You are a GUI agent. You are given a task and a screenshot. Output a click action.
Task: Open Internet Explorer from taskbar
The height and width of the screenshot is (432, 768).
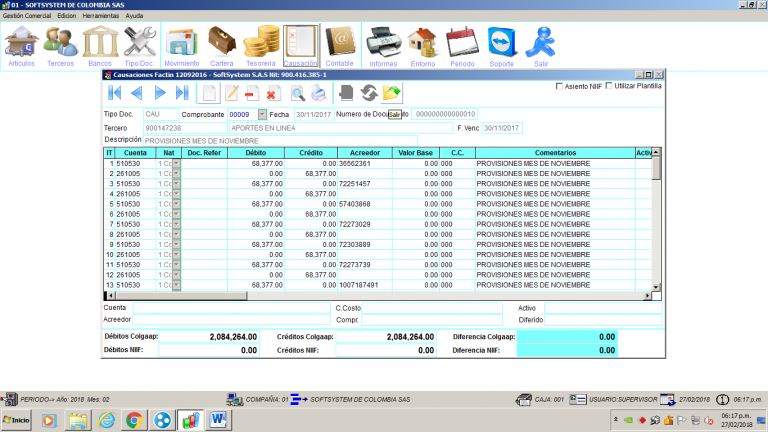click(106, 420)
